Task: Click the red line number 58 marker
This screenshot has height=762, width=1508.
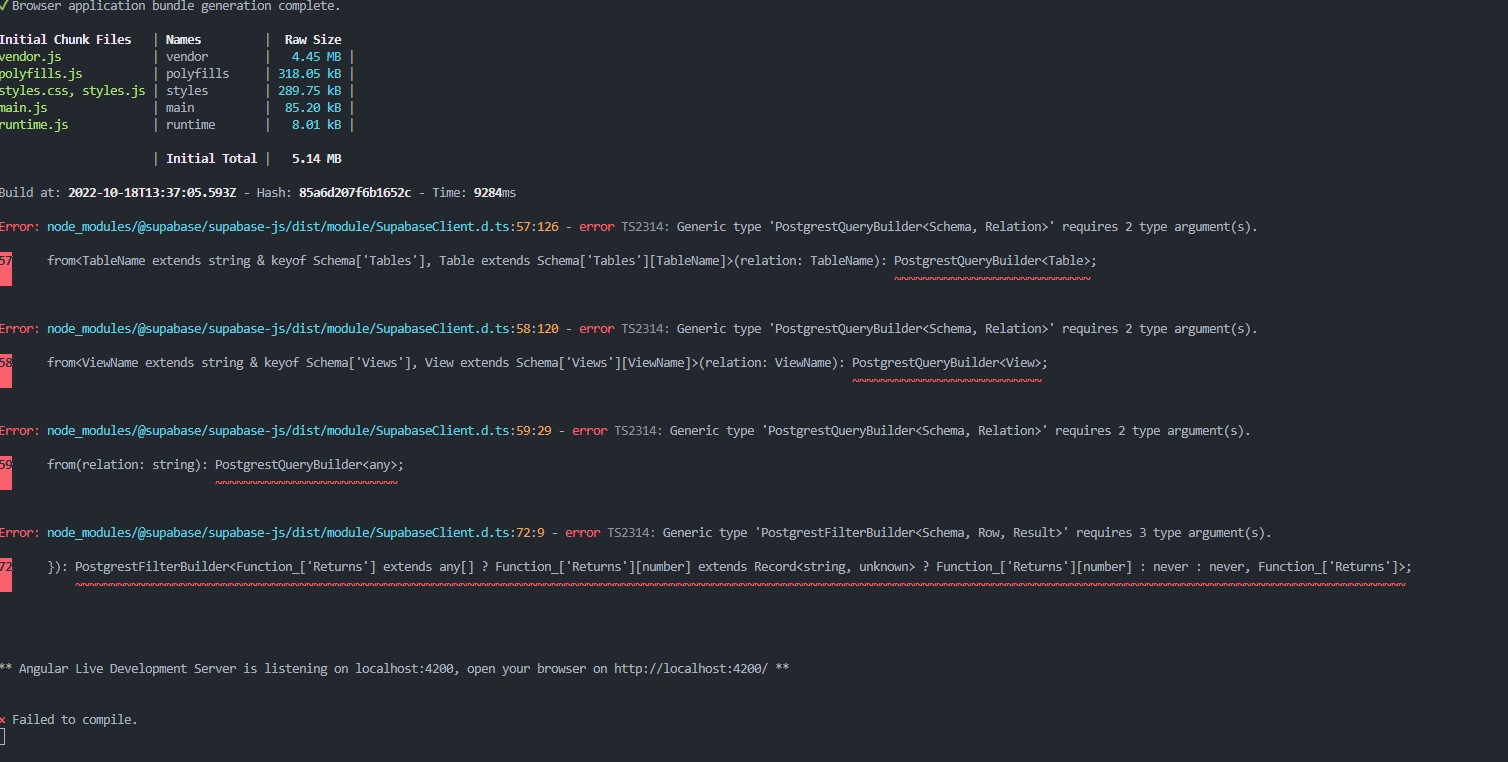Action: coord(6,369)
